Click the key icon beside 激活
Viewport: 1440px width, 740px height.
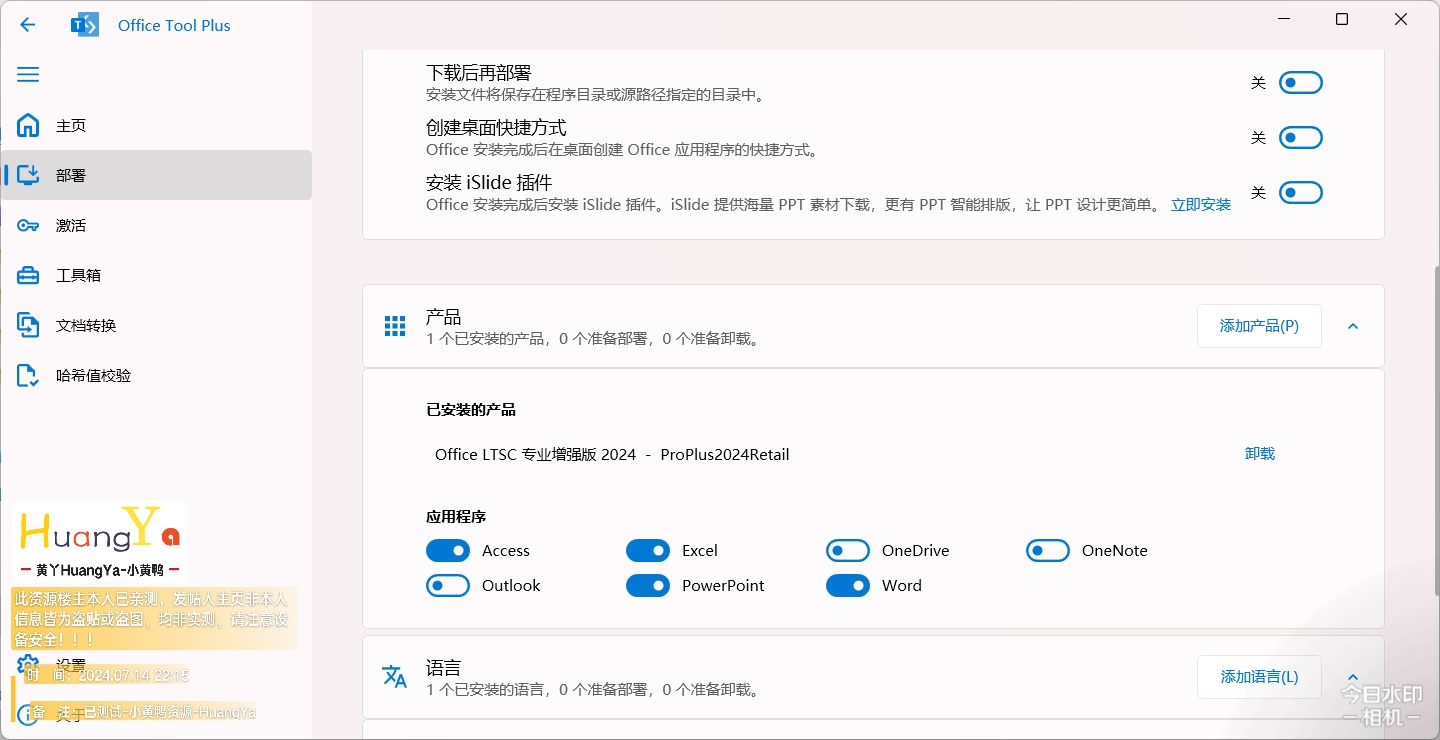pos(28,225)
